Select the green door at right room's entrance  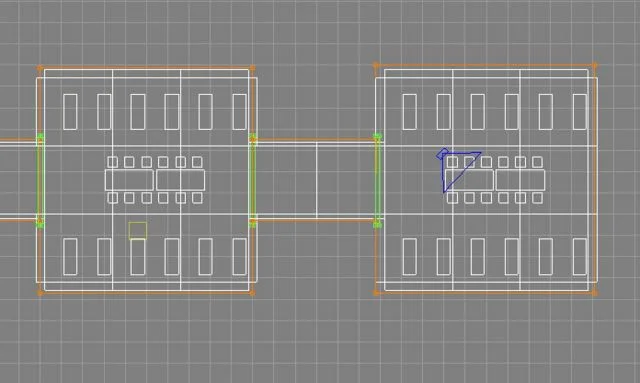coord(378,180)
